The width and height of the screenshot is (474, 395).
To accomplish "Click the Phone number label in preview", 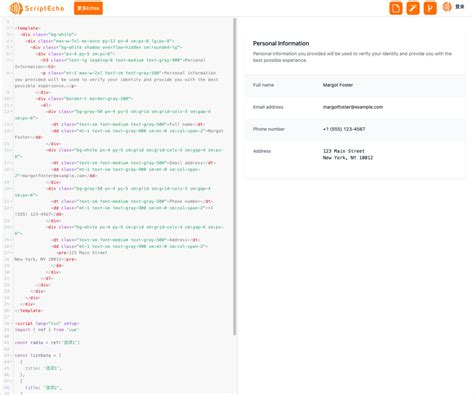I will point(269,129).
